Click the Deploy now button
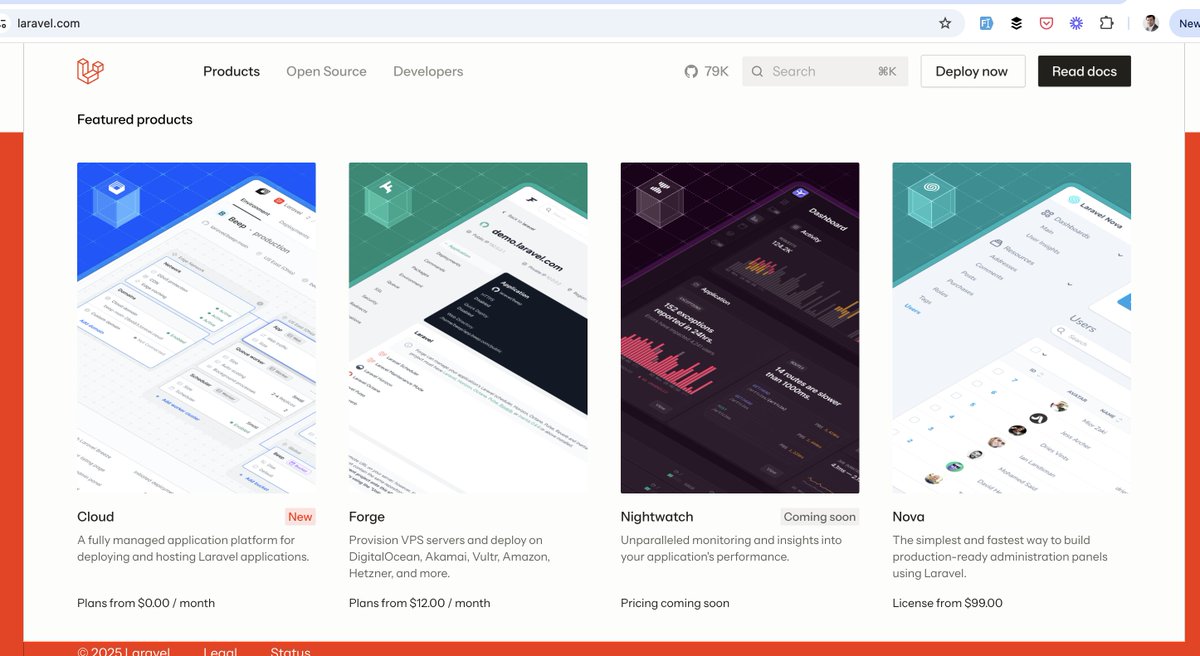 point(972,71)
